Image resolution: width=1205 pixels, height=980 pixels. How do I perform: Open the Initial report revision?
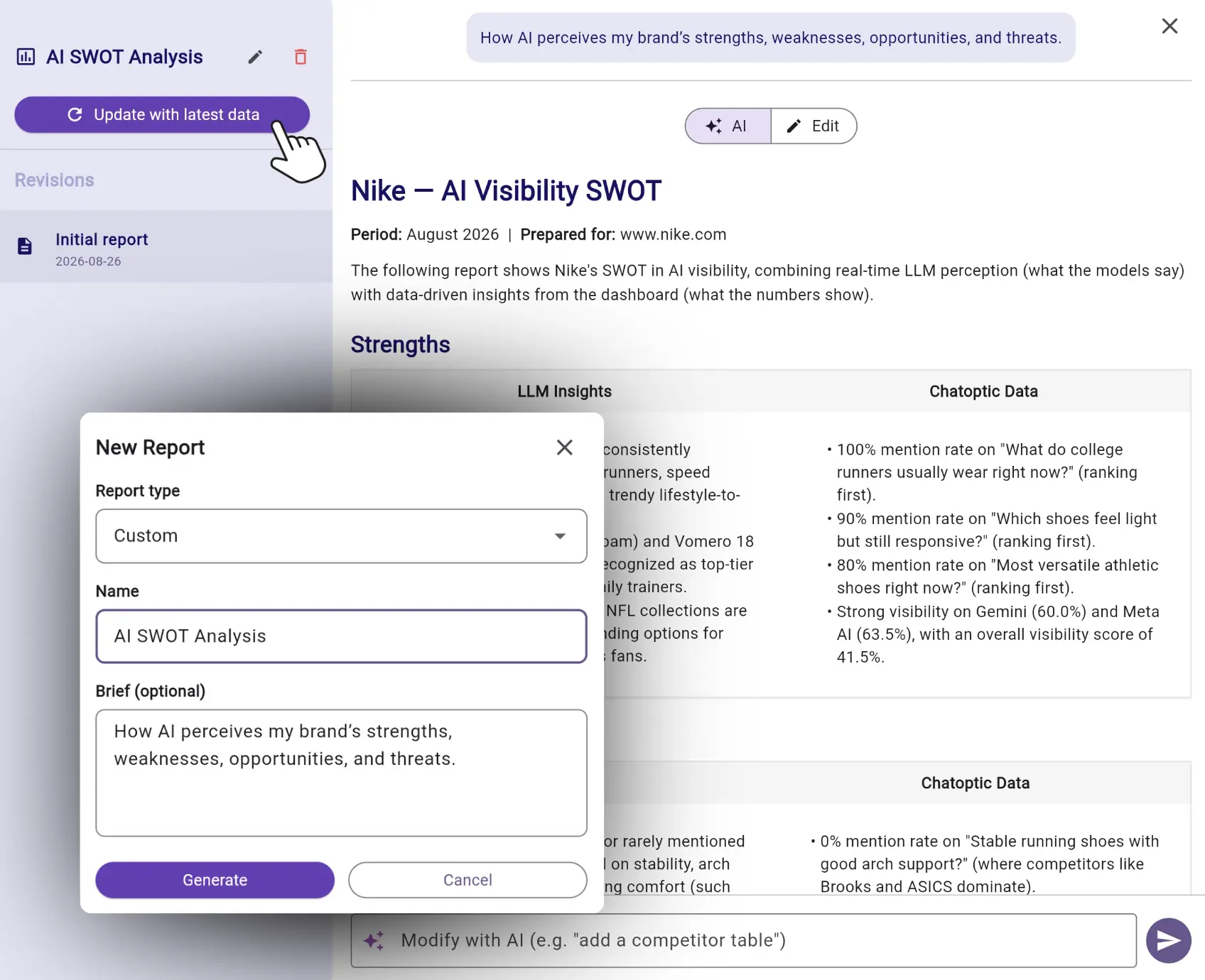(166, 247)
